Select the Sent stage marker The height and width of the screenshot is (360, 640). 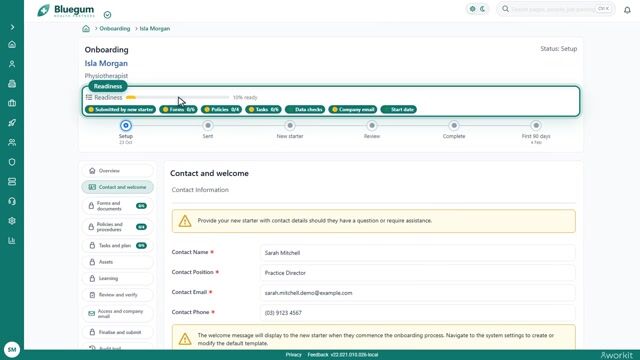(208, 125)
